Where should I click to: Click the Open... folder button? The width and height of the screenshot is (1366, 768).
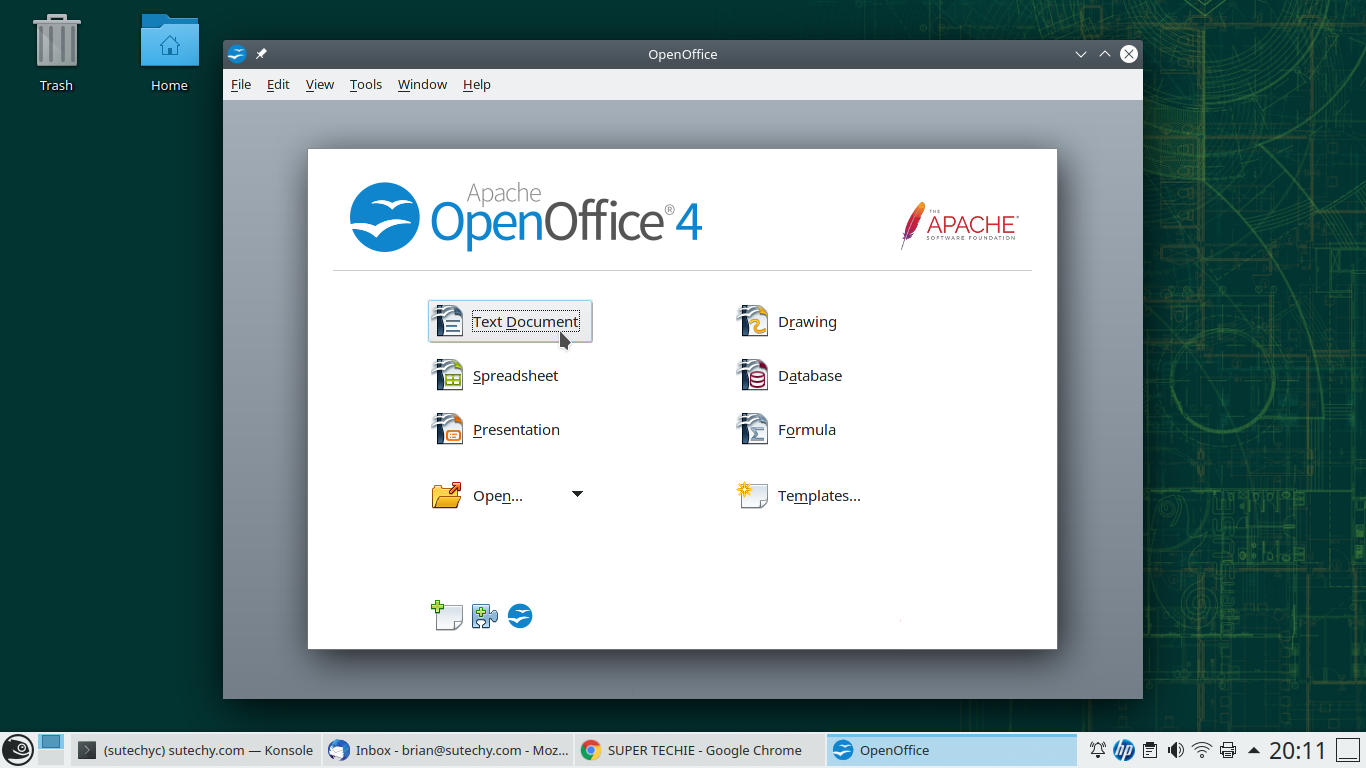[477, 495]
